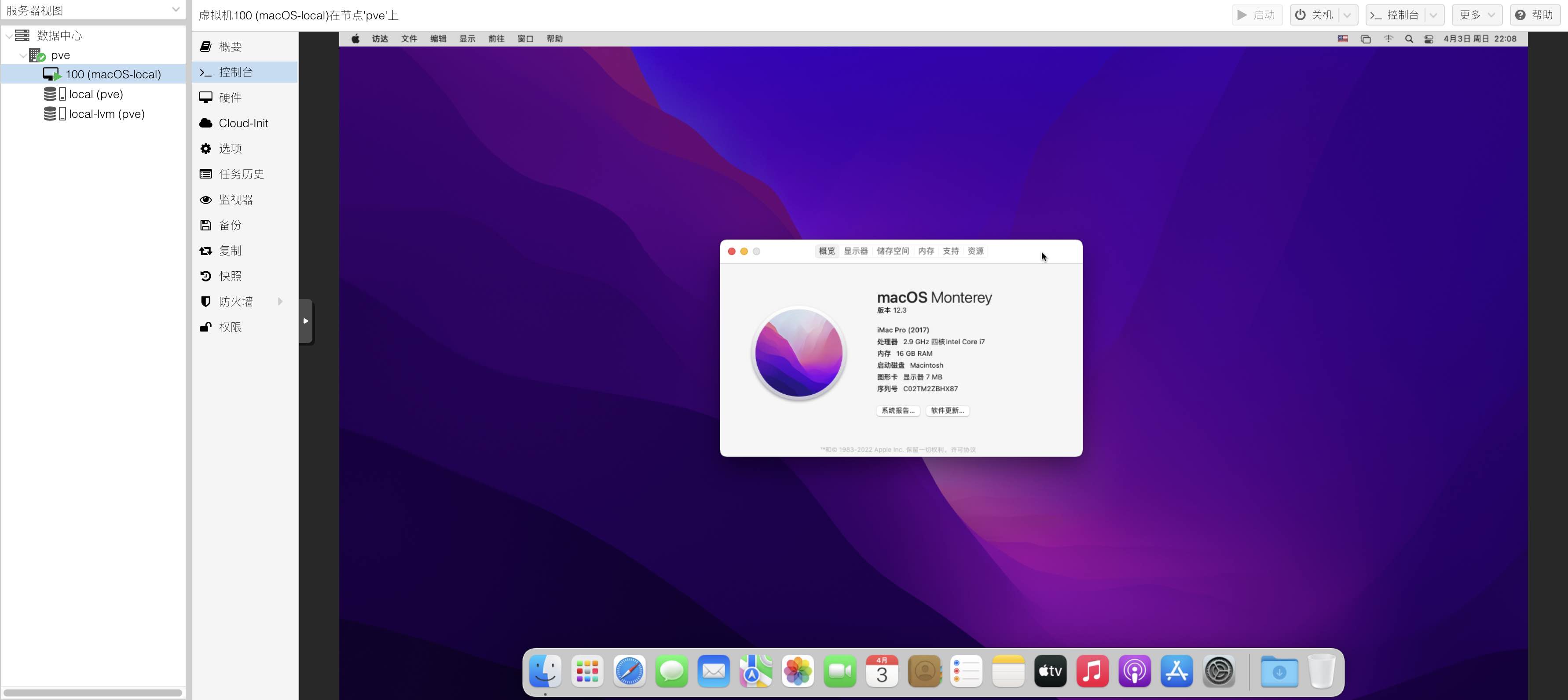Image resolution: width=1568 pixels, height=700 pixels.
Task: Click the Apple logo menu
Action: tap(355, 39)
